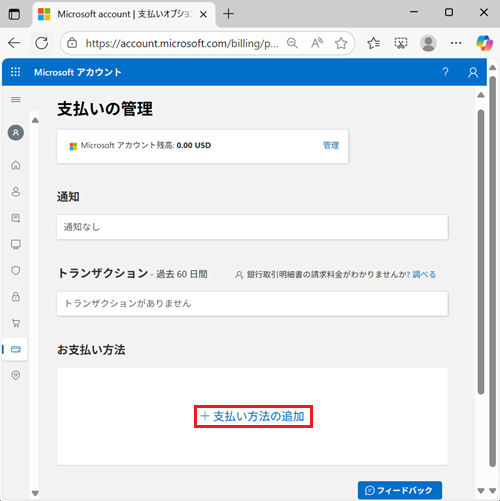This screenshot has height=501, width=500.
Task: Go to Home in the sidebar
Action: [x=16, y=165]
